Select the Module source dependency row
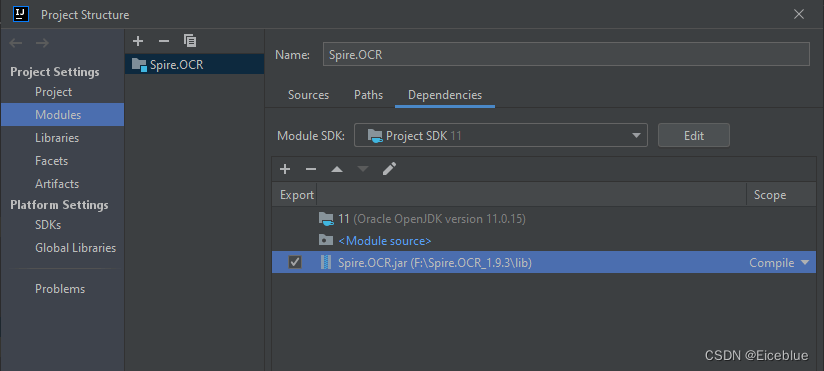This screenshot has height=371, width=824. click(544, 241)
